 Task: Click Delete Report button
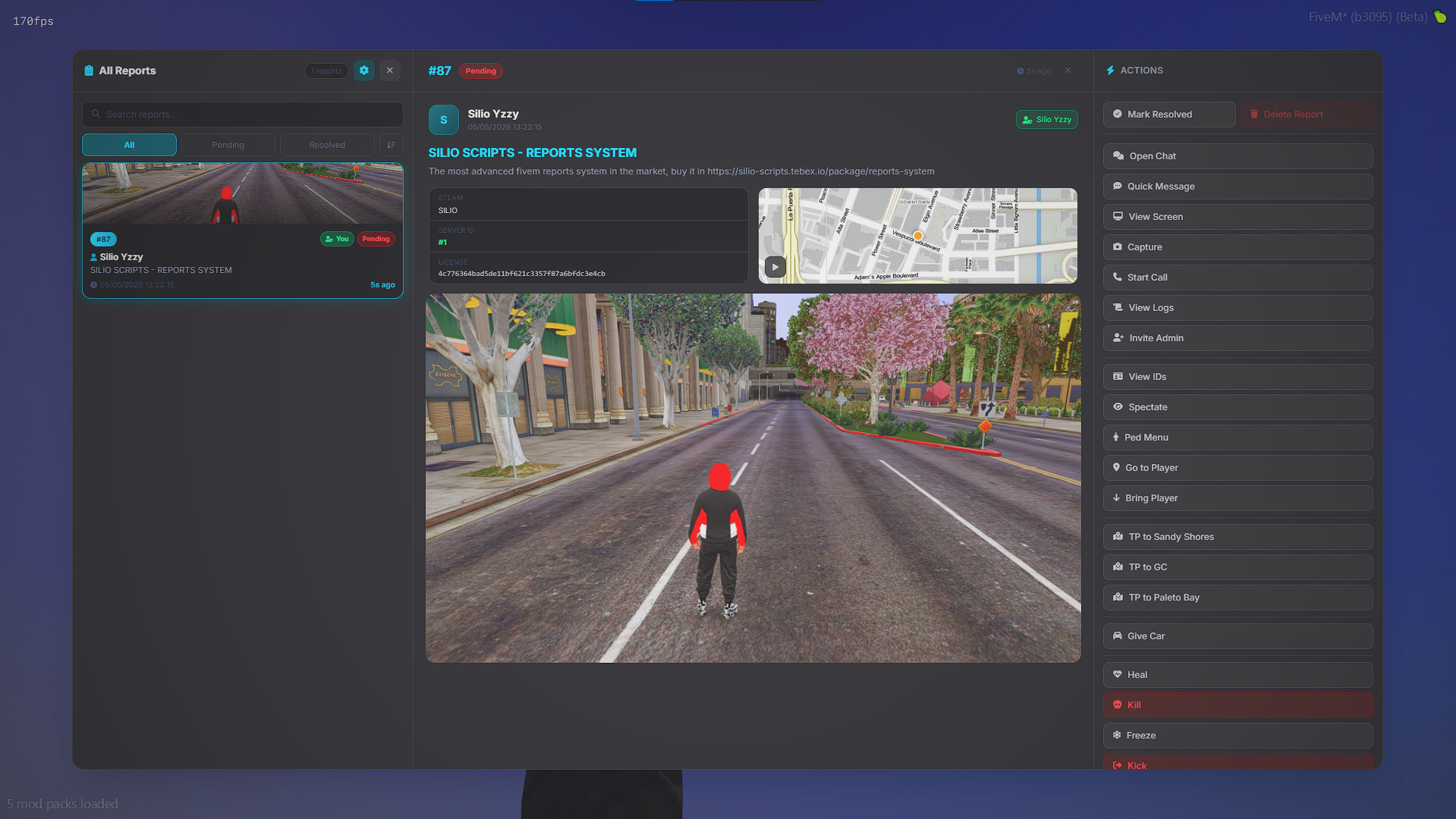pos(1307,115)
